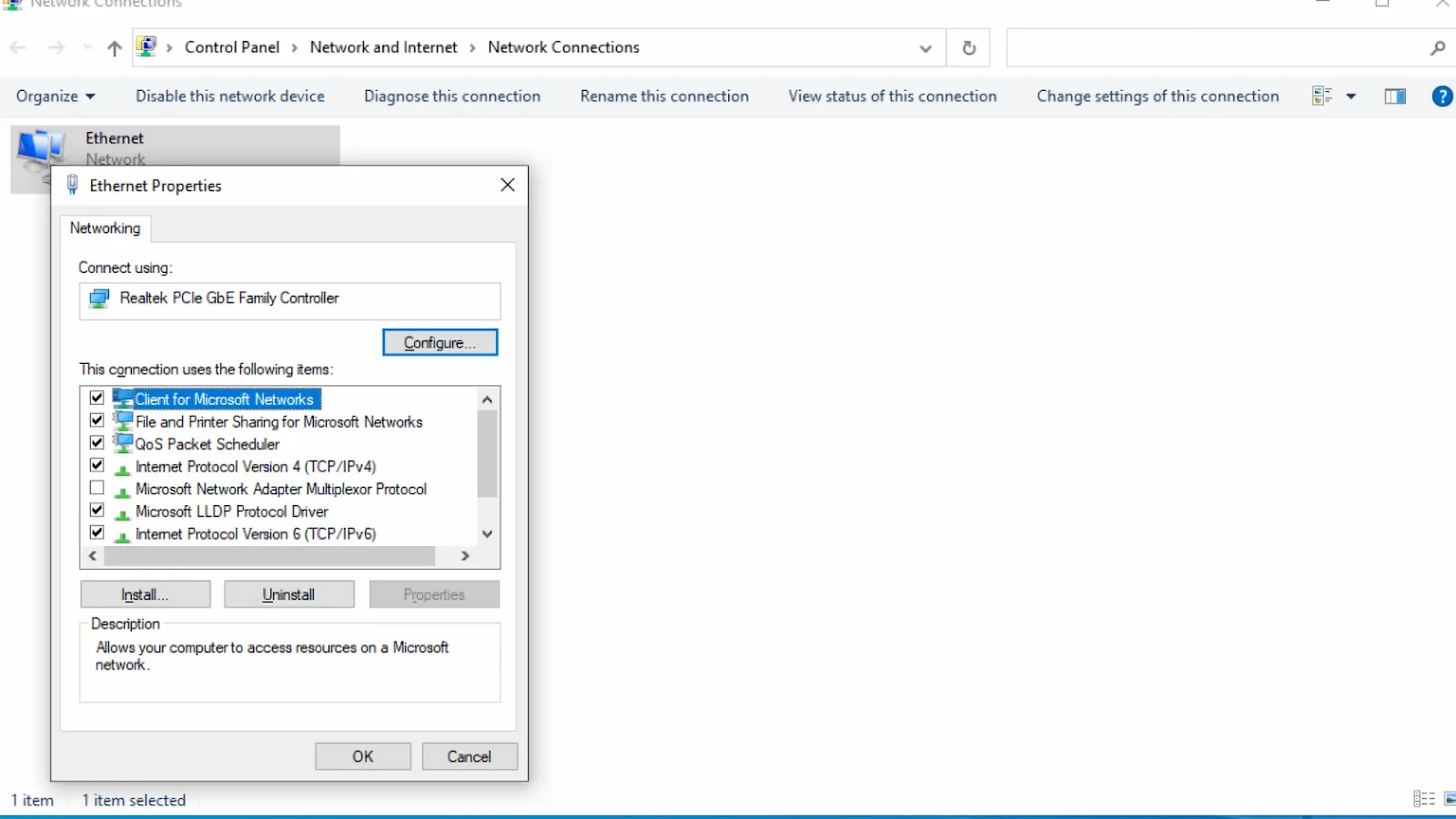
Task: Open recent locations dropdown arrow
Action: [87, 47]
